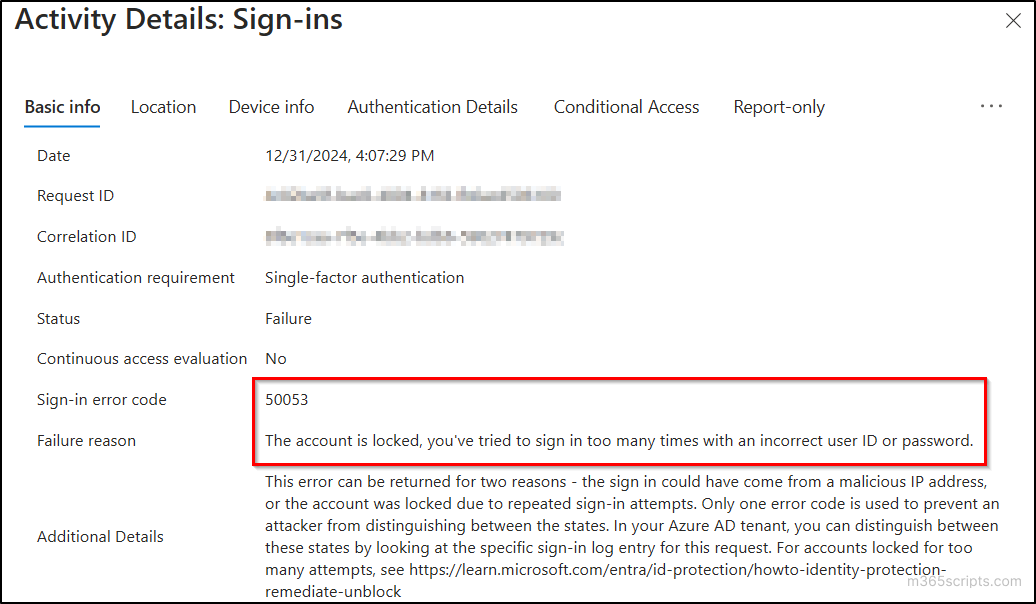Open the Report-only tab
Viewport: 1036px width, 604px height.
779,107
